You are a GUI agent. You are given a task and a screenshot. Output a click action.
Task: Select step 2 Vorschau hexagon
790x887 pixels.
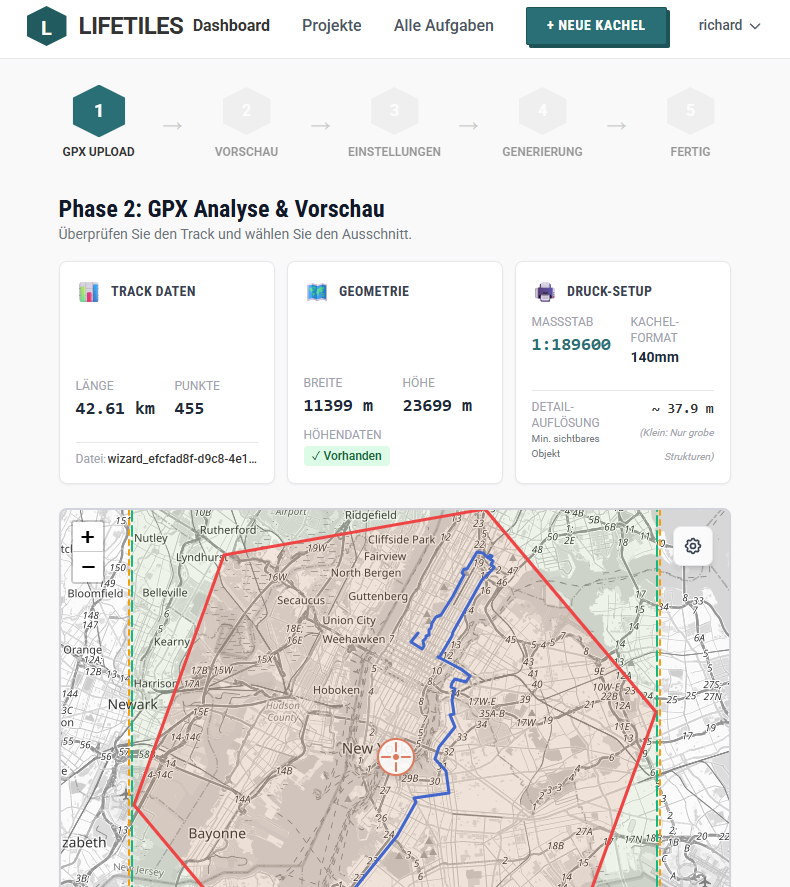pos(247,111)
